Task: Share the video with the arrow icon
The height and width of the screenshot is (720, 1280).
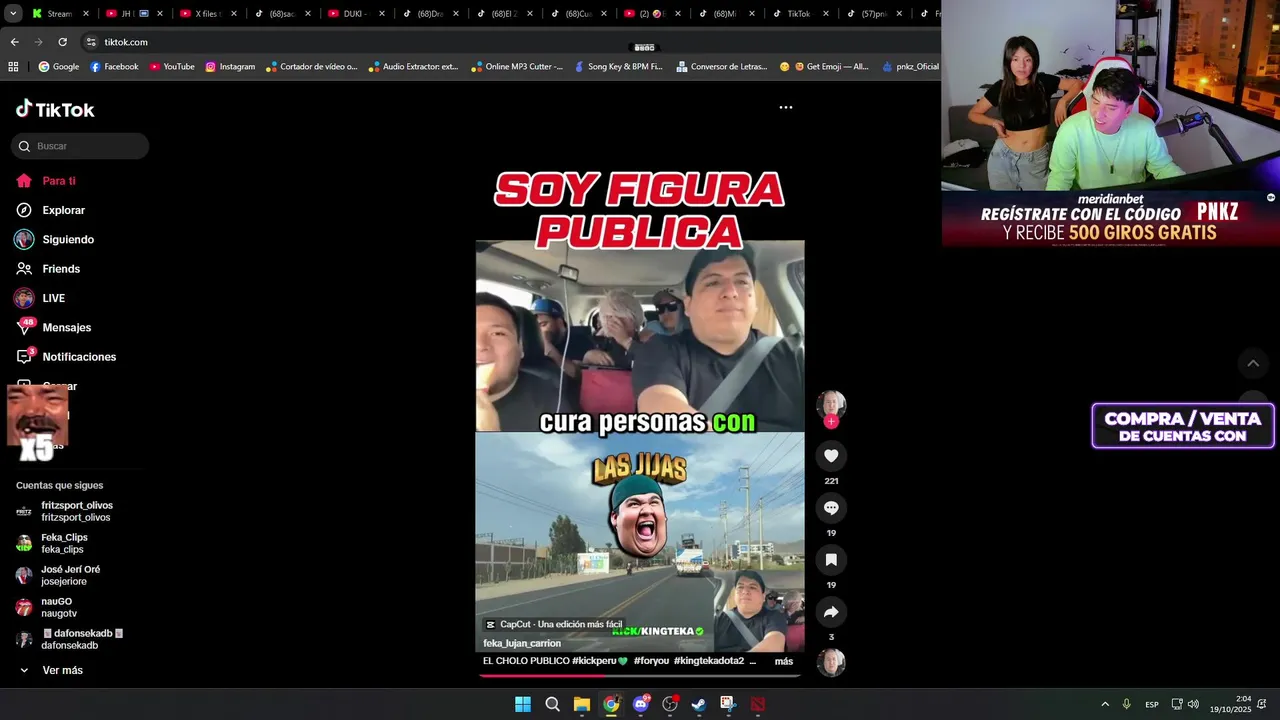Action: pyautogui.click(x=831, y=612)
